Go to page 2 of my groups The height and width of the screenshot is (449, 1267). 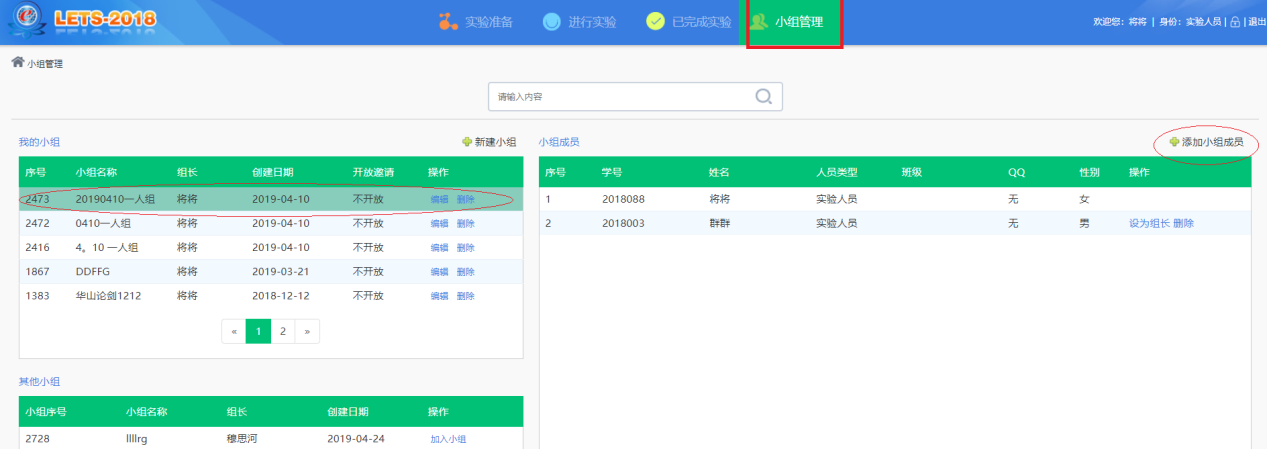[283, 331]
